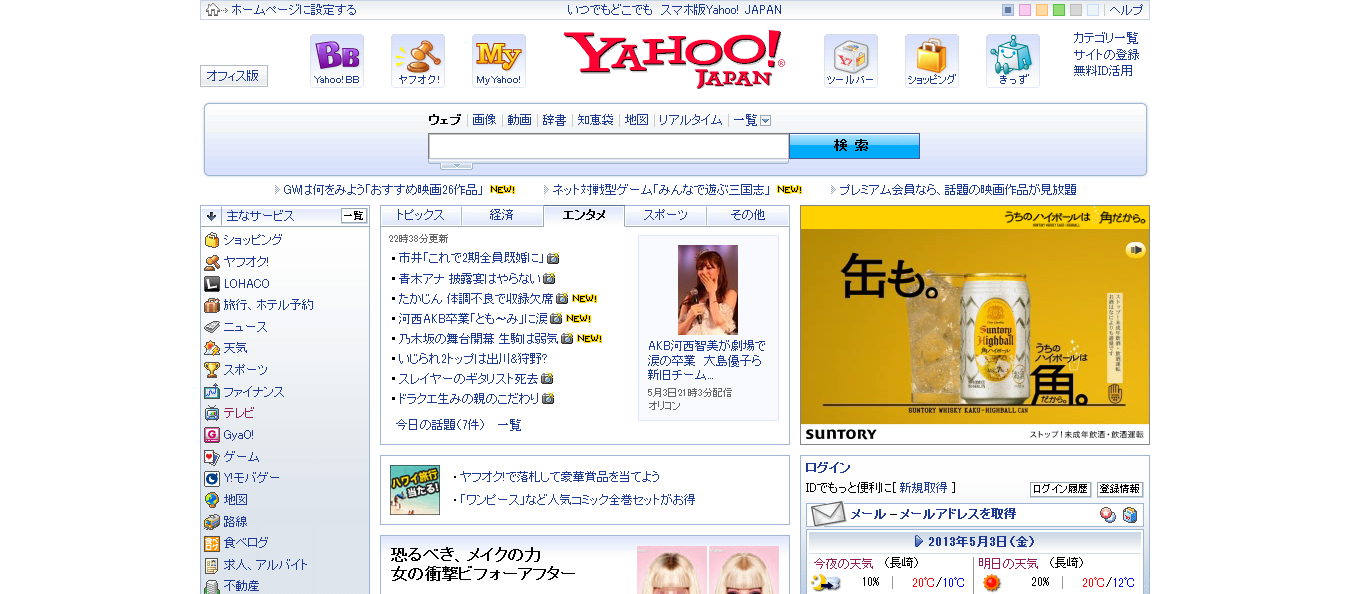This screenshot has height=594, width=1349.
Task: Open the Yahoo! BB icon
Action: click(337, 61)
